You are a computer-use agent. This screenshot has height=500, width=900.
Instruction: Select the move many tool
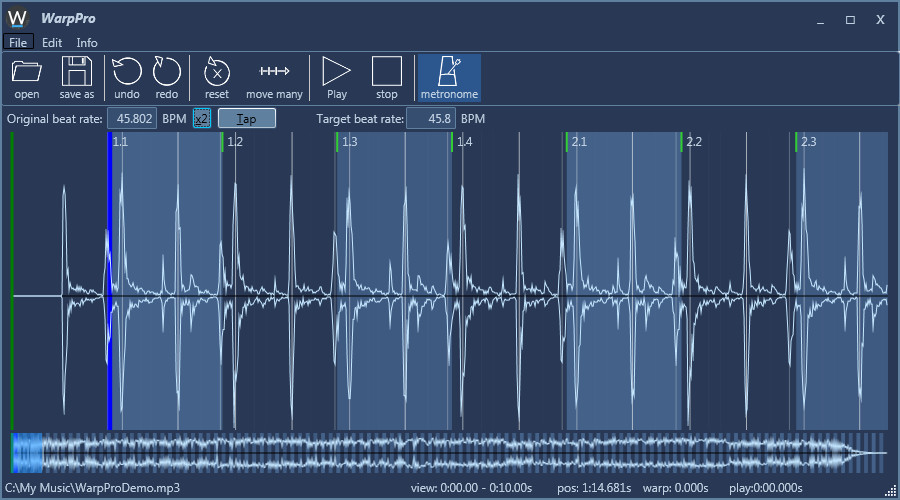click(274, 77)
